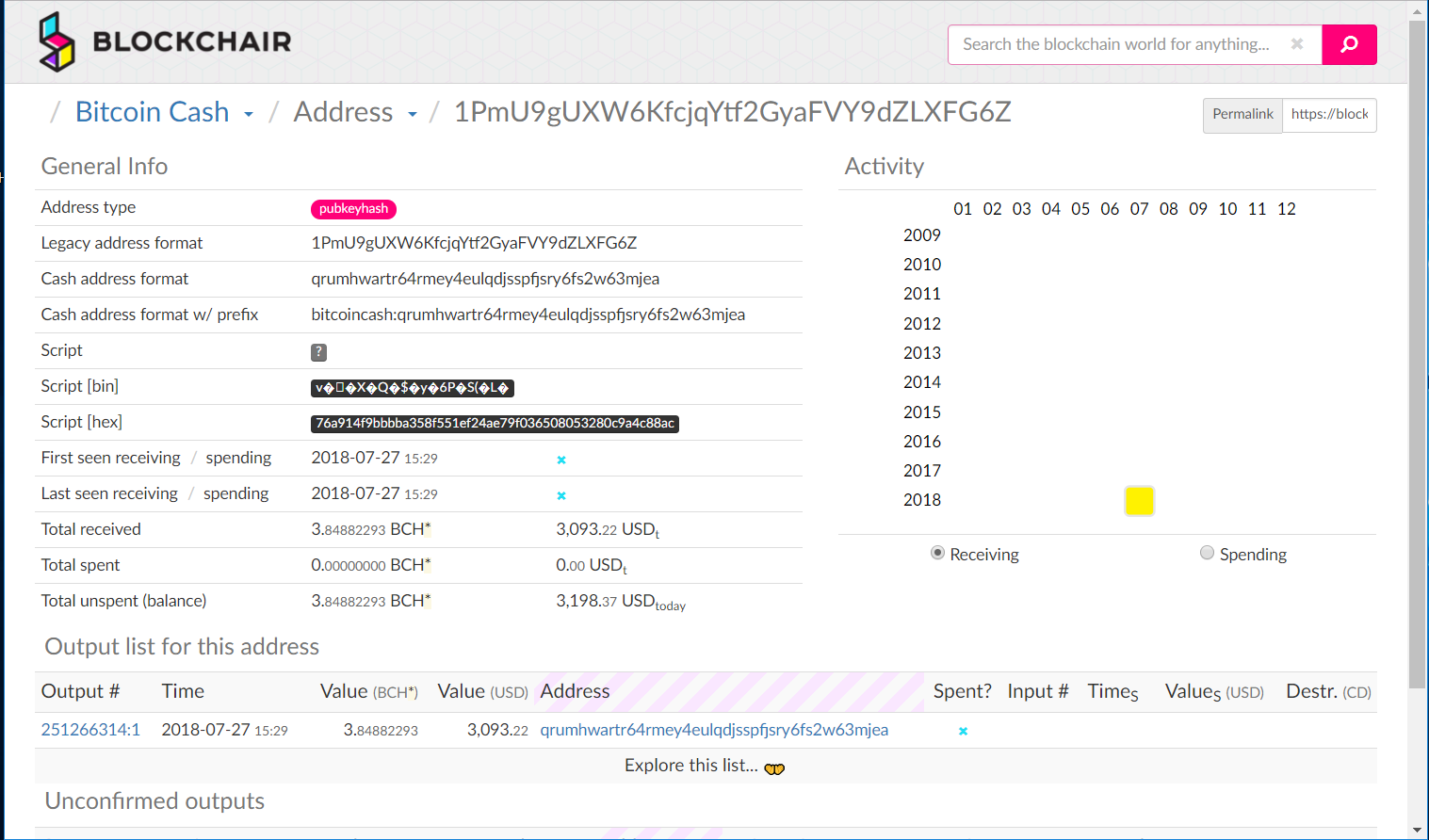Click the scrollbar up arrow
Viewport: 1429px width, 840px height.
pyautogui.click(x=1418, y=11)
